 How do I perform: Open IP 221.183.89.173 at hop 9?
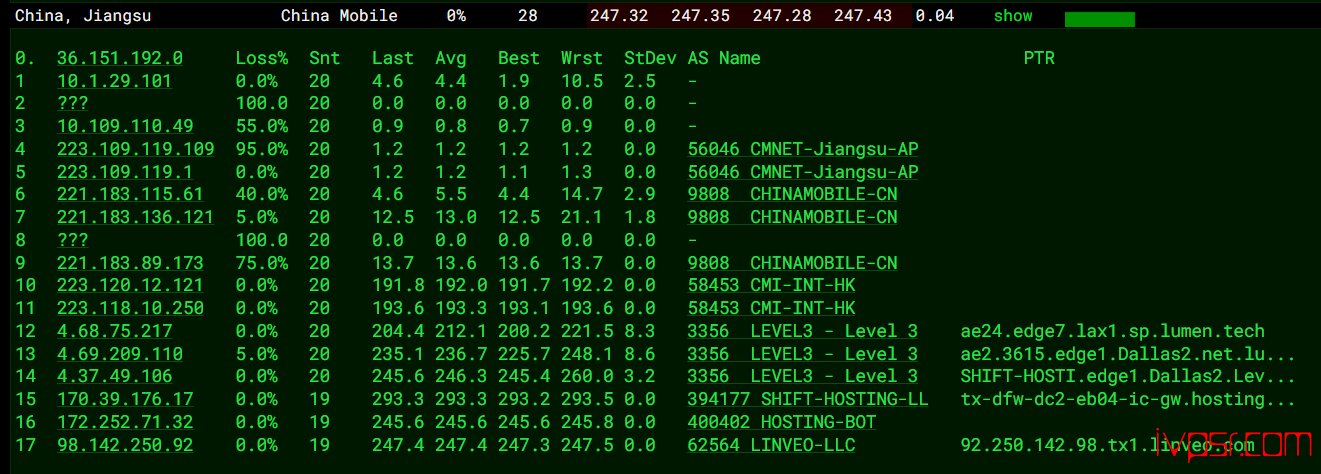click(130, 263)
